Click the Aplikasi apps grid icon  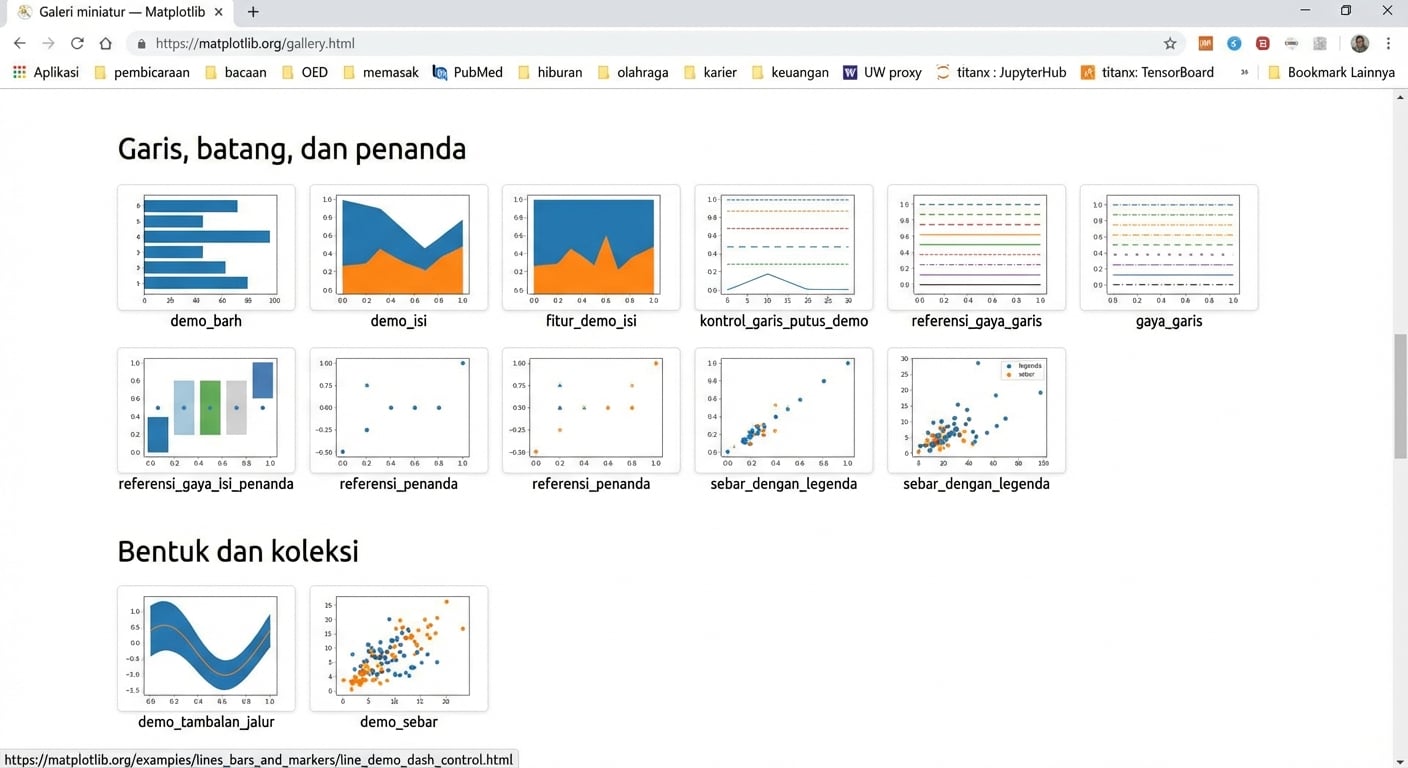pyautogui.click(x=19, y=72)
